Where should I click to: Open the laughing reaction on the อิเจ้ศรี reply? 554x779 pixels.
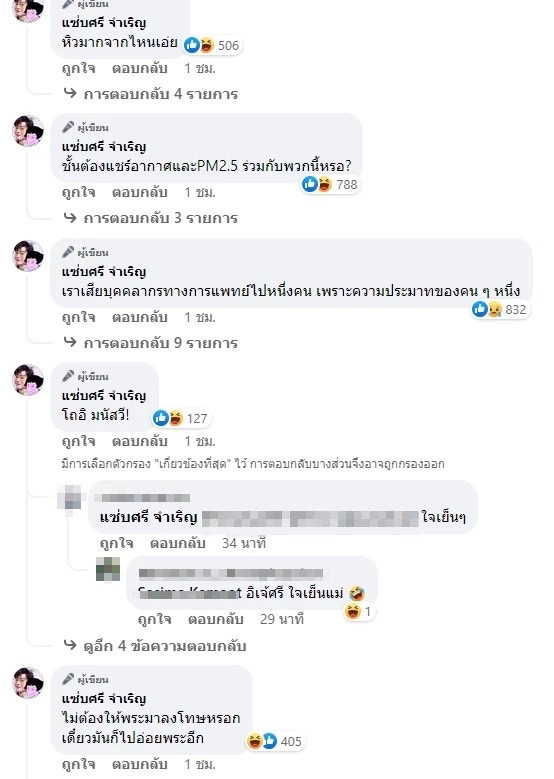tap(358, 612)
